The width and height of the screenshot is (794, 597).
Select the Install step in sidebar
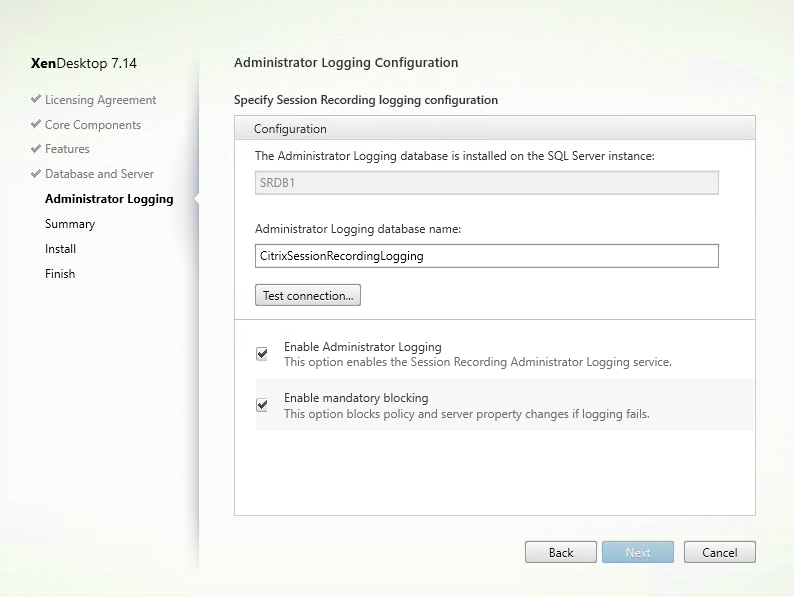coord(60,249)
